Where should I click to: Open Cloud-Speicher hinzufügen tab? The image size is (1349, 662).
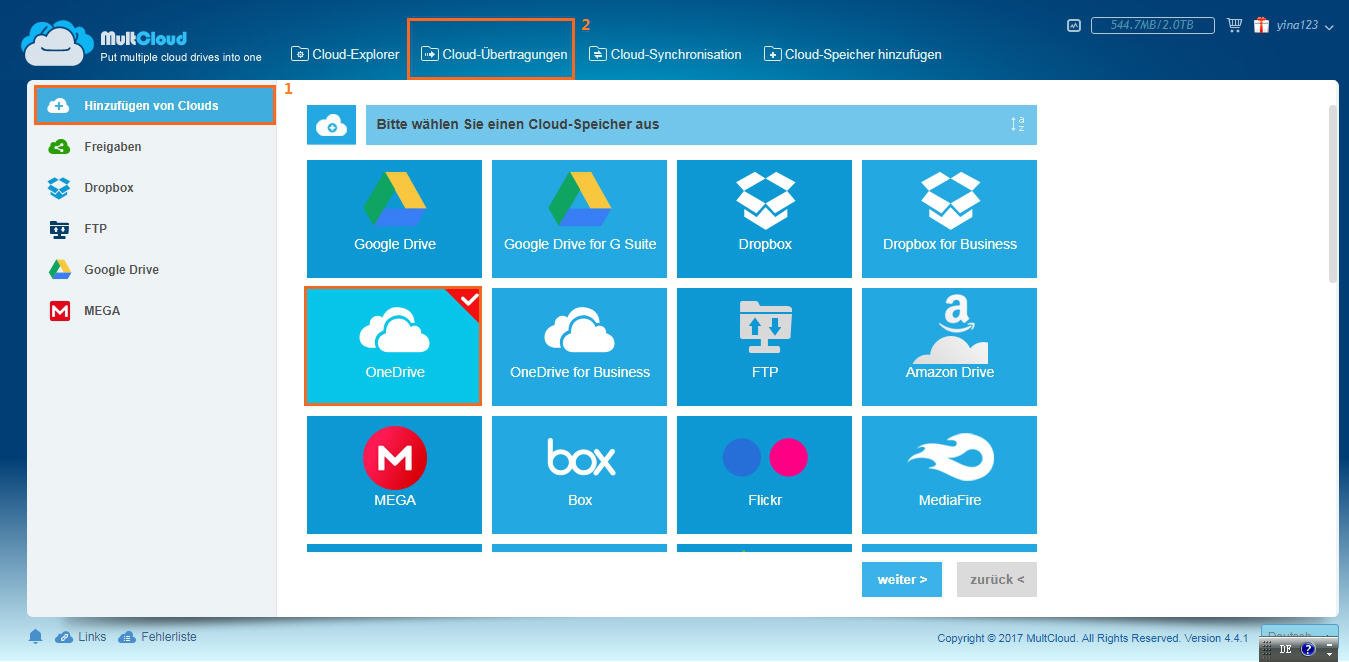[853, 54]
